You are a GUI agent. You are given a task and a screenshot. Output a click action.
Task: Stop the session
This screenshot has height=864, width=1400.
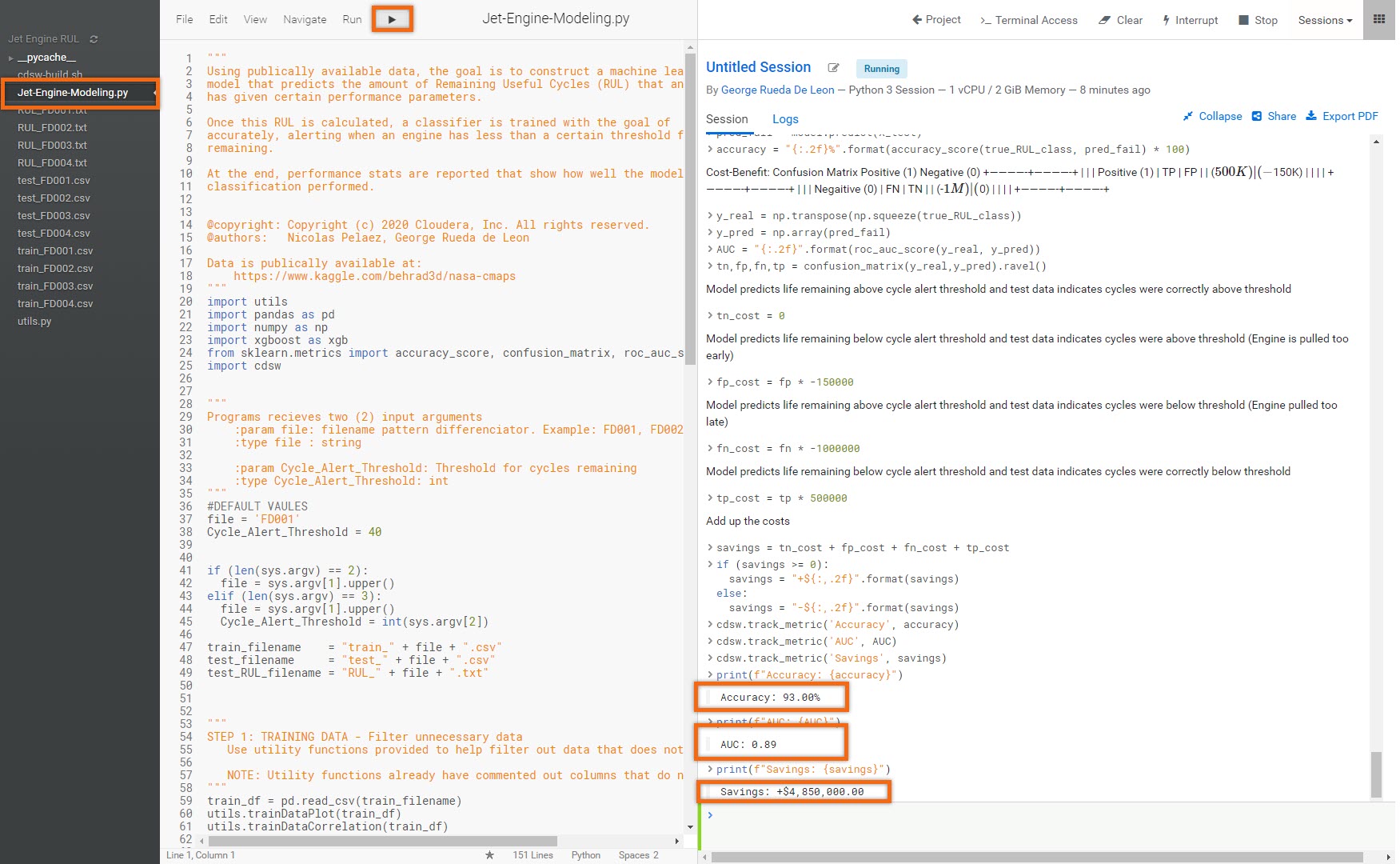pos(1258,20)
